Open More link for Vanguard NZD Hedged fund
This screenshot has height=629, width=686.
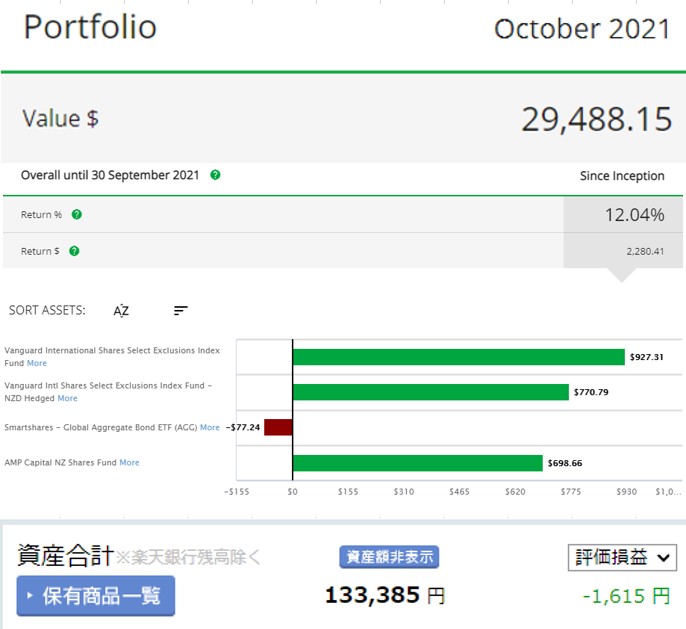tap(67, 398)
